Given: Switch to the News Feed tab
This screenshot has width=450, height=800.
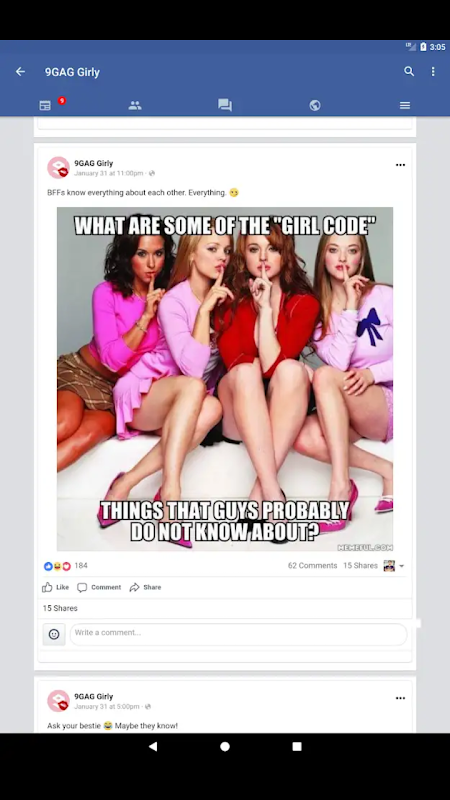Looking at the screenshot, I should 45,105.
